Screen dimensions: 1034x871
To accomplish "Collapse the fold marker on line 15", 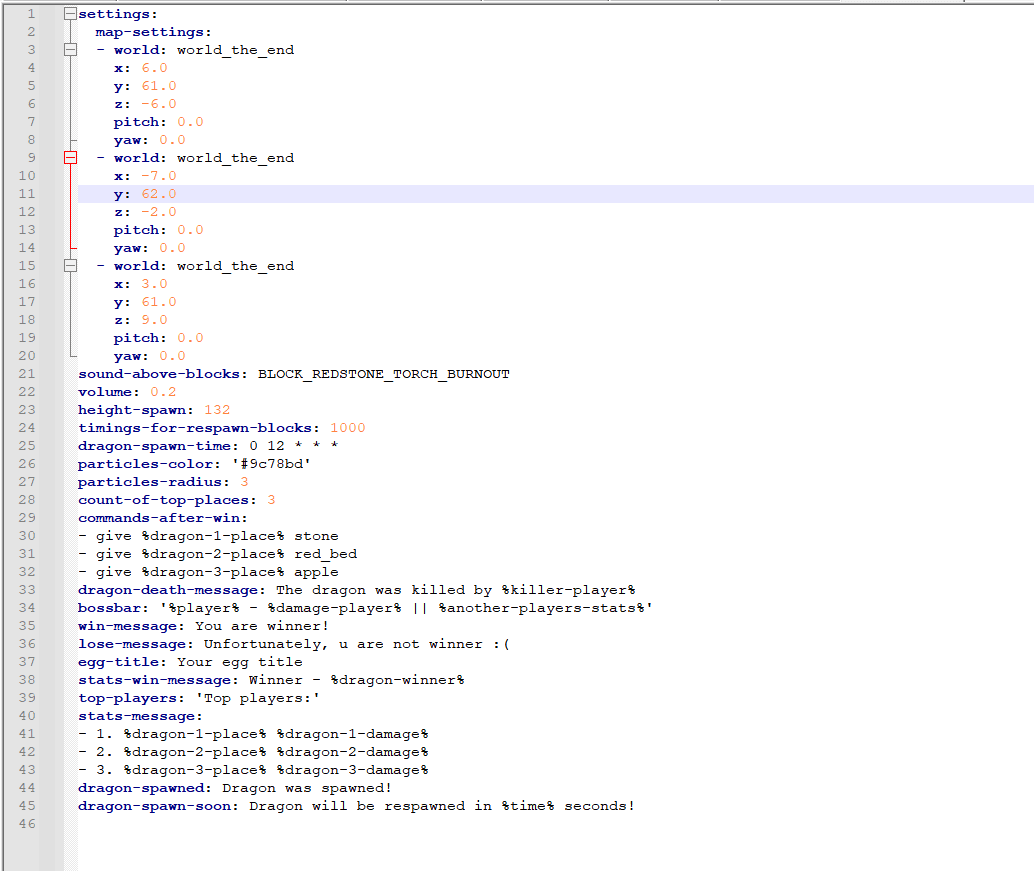I will click(70, 266).
